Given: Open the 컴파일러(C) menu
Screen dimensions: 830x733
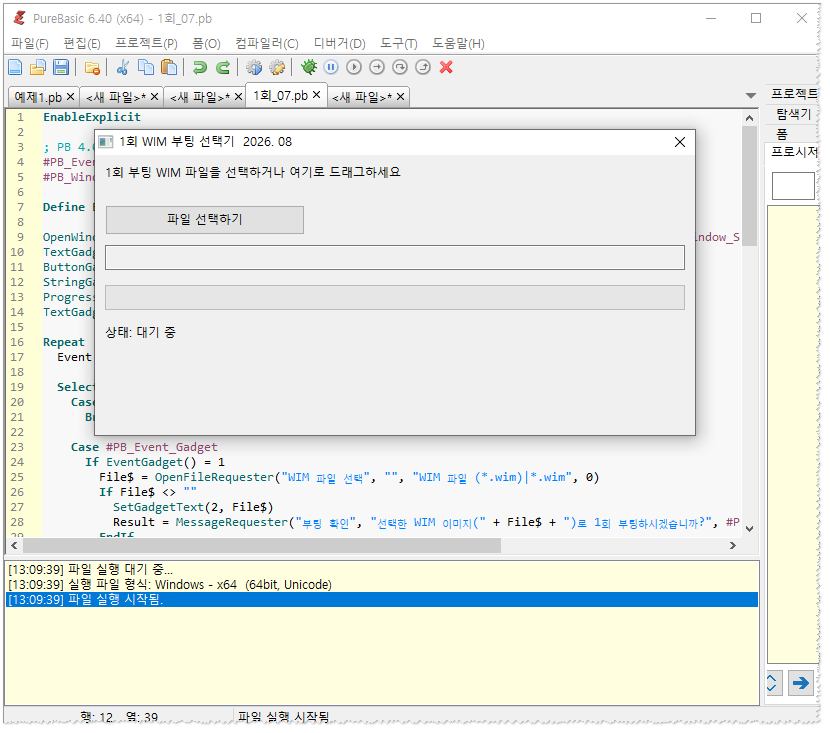Looking at the screenshot, I should [x=267, y=43].
